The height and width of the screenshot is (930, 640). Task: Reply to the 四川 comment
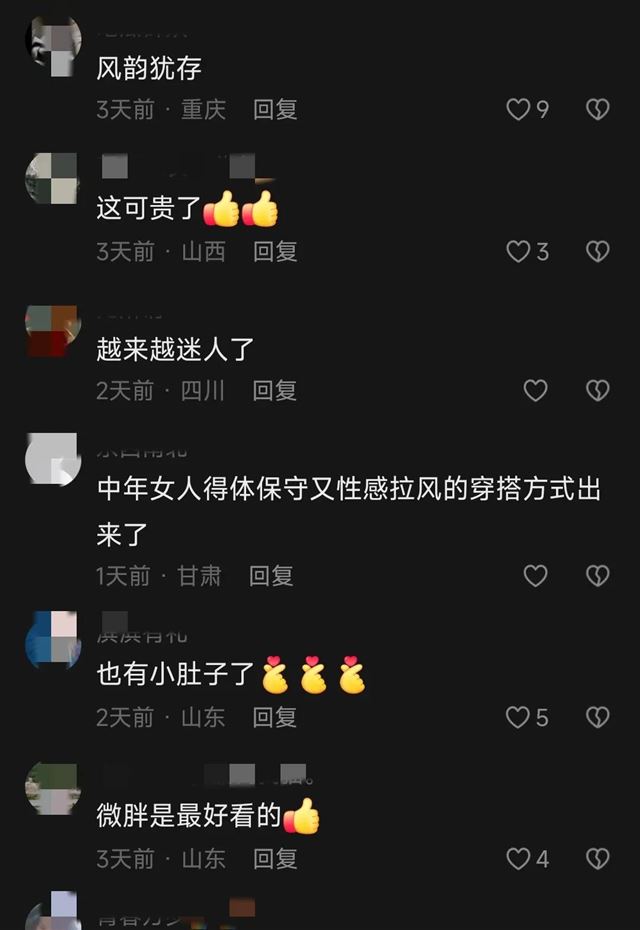pyautogui.click(x=275, y=390)
